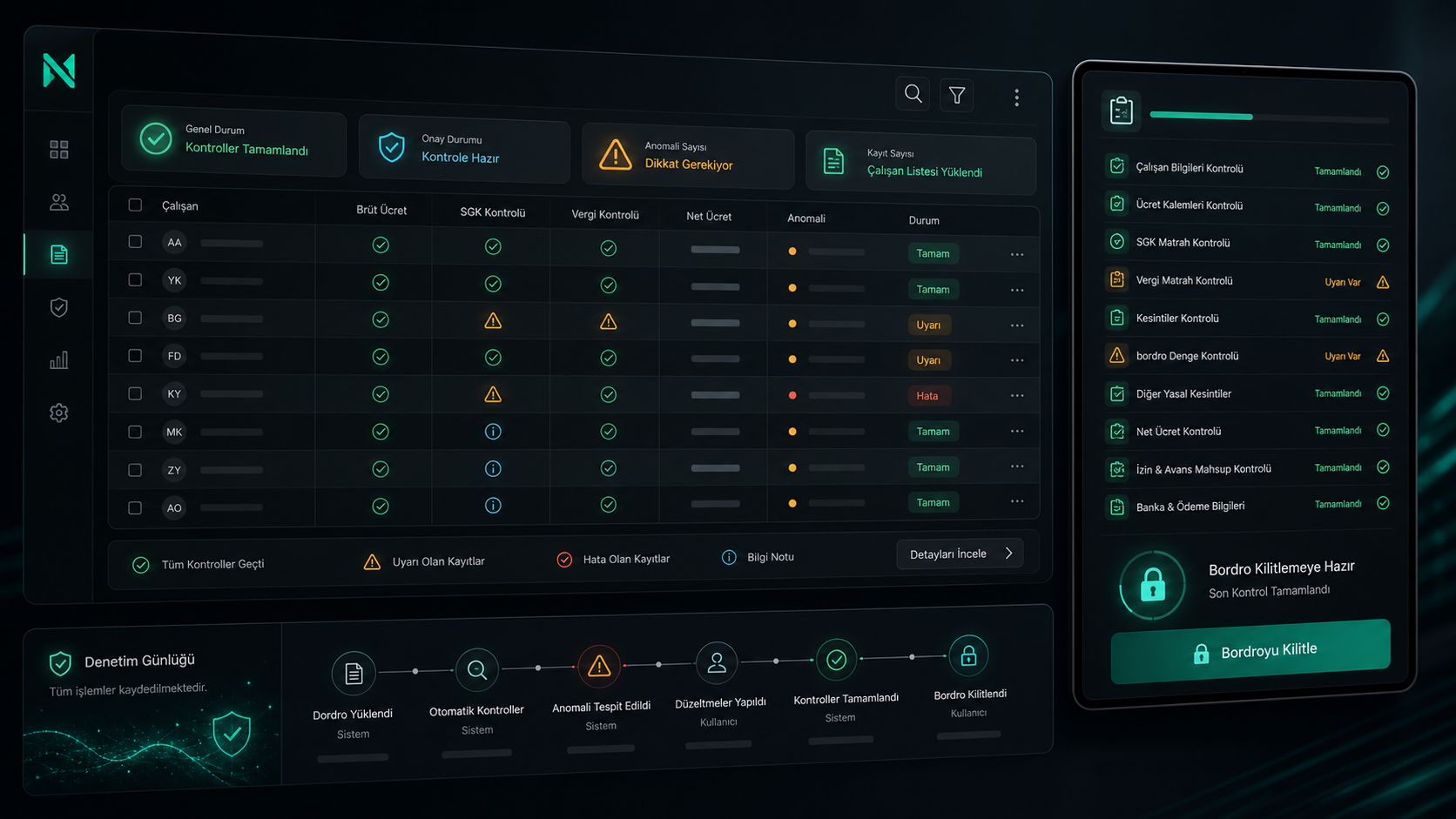
Task: Open the vertical three-dot menu in the header
Action: 1016,97
